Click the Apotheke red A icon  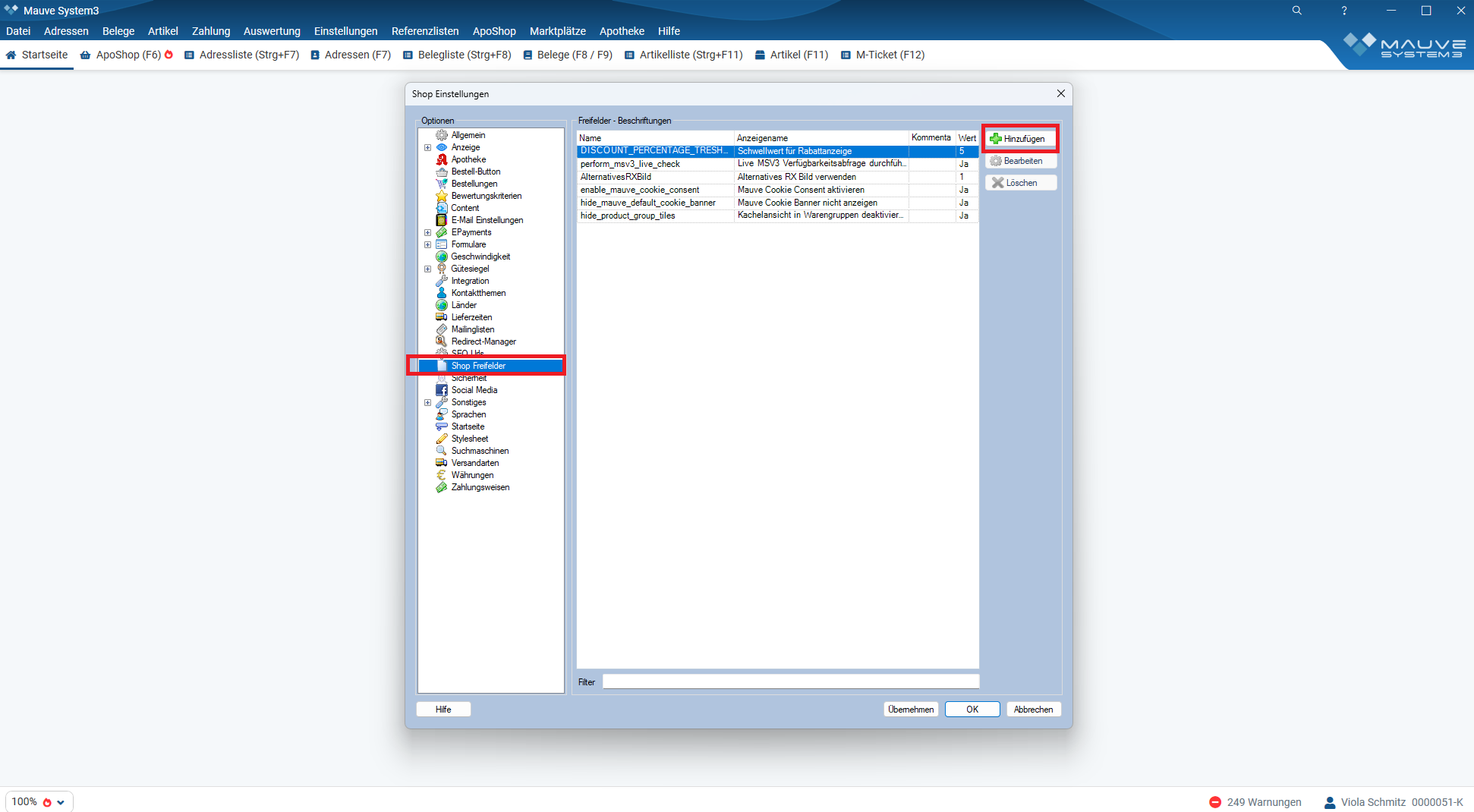tap(442, 159)
